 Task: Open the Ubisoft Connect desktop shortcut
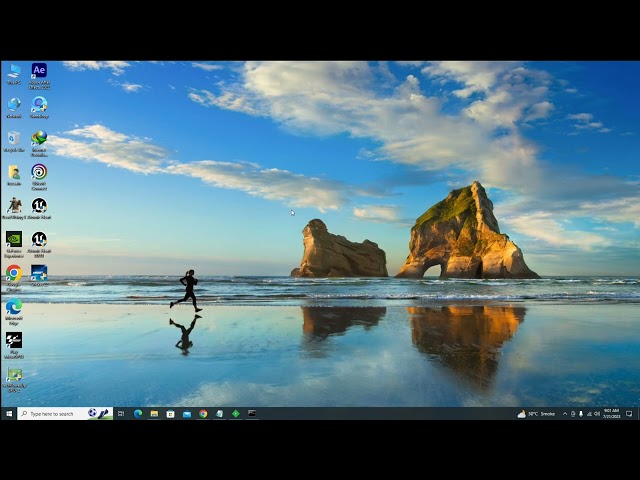click(x=39, y=177)
